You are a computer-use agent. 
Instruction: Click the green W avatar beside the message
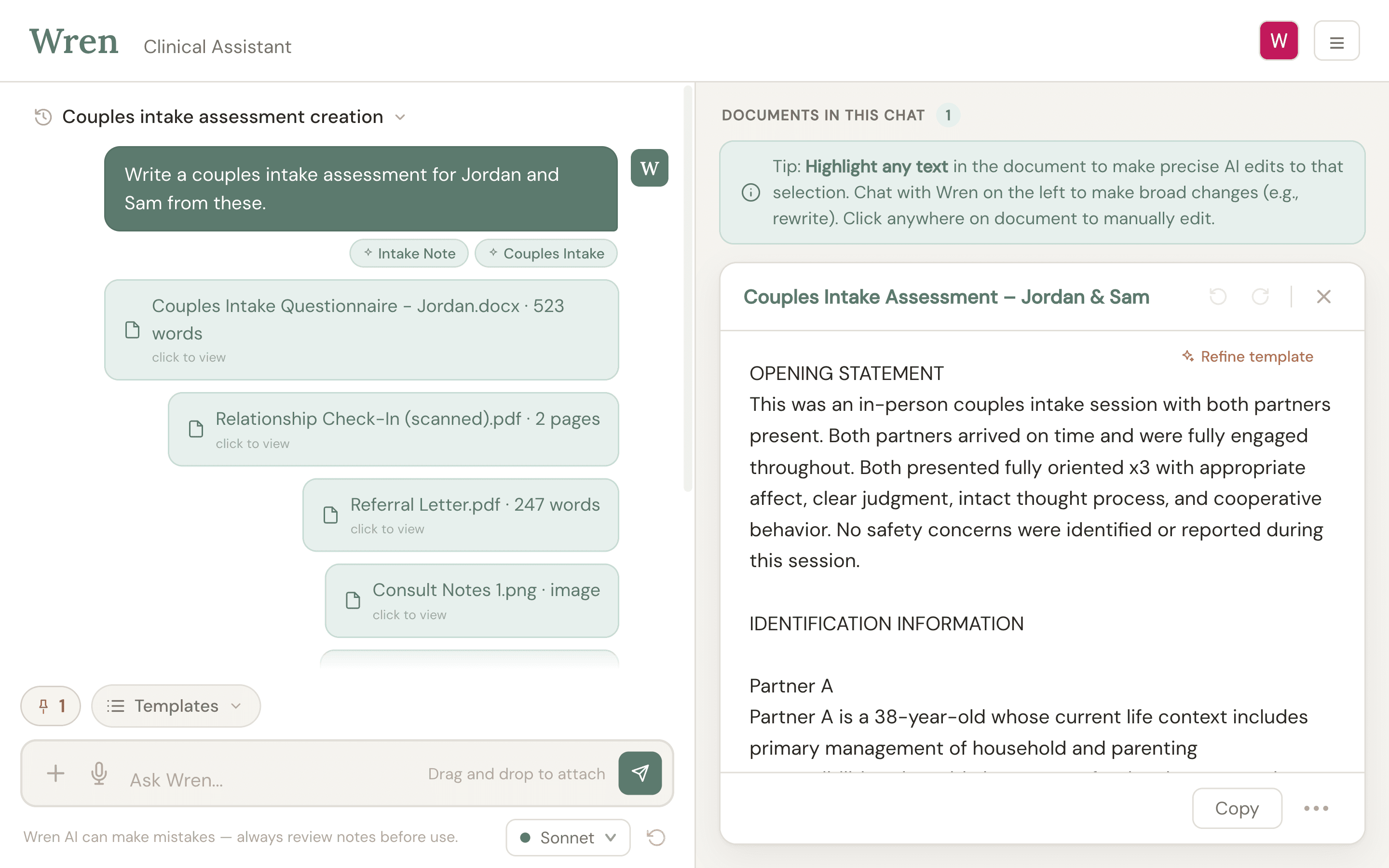click(649, 168)
